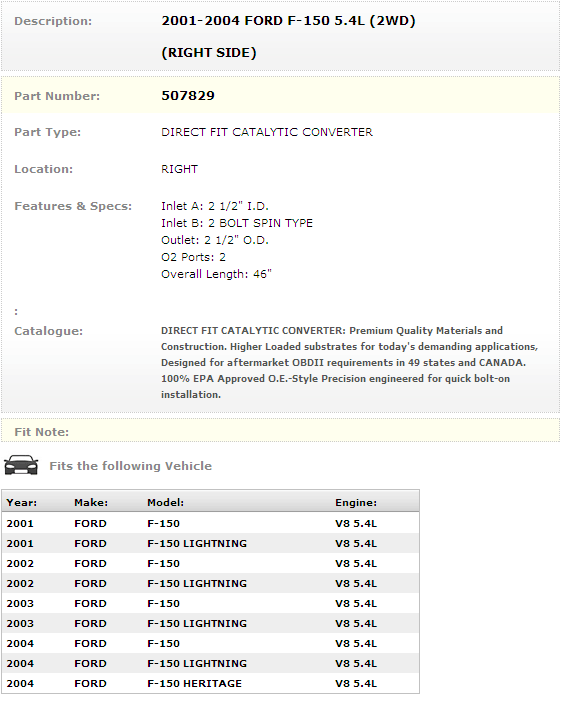
Task: Click the Fit Note label
Action: click(x=42, y=432)
